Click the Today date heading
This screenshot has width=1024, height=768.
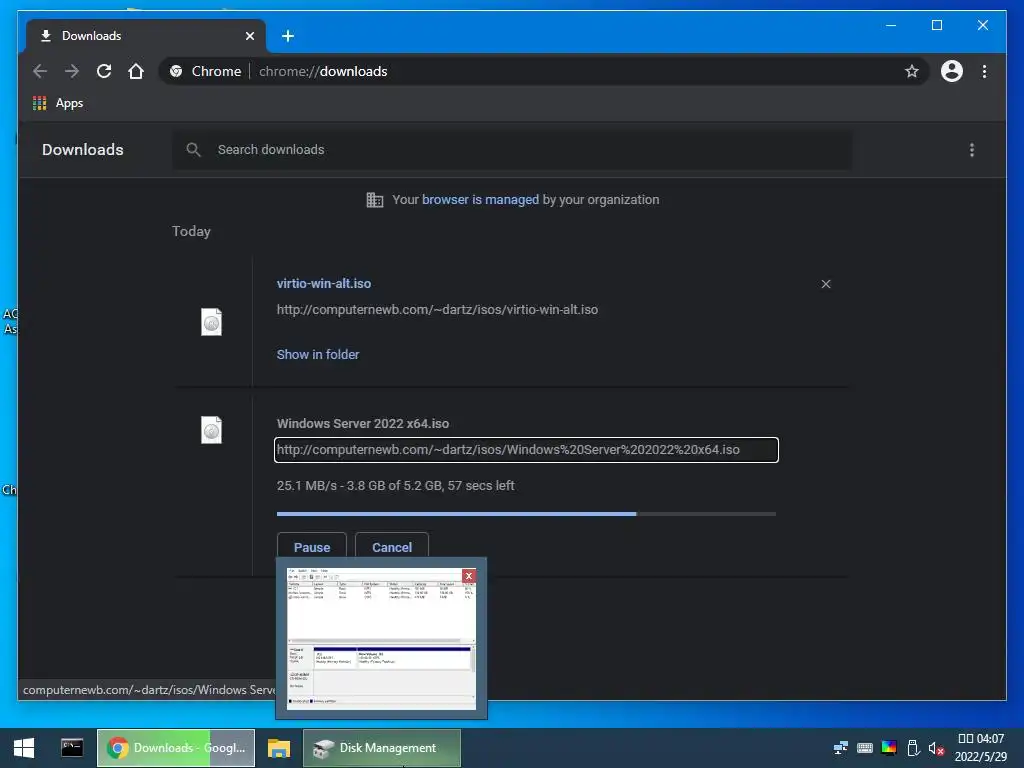(x=191, y=231)
